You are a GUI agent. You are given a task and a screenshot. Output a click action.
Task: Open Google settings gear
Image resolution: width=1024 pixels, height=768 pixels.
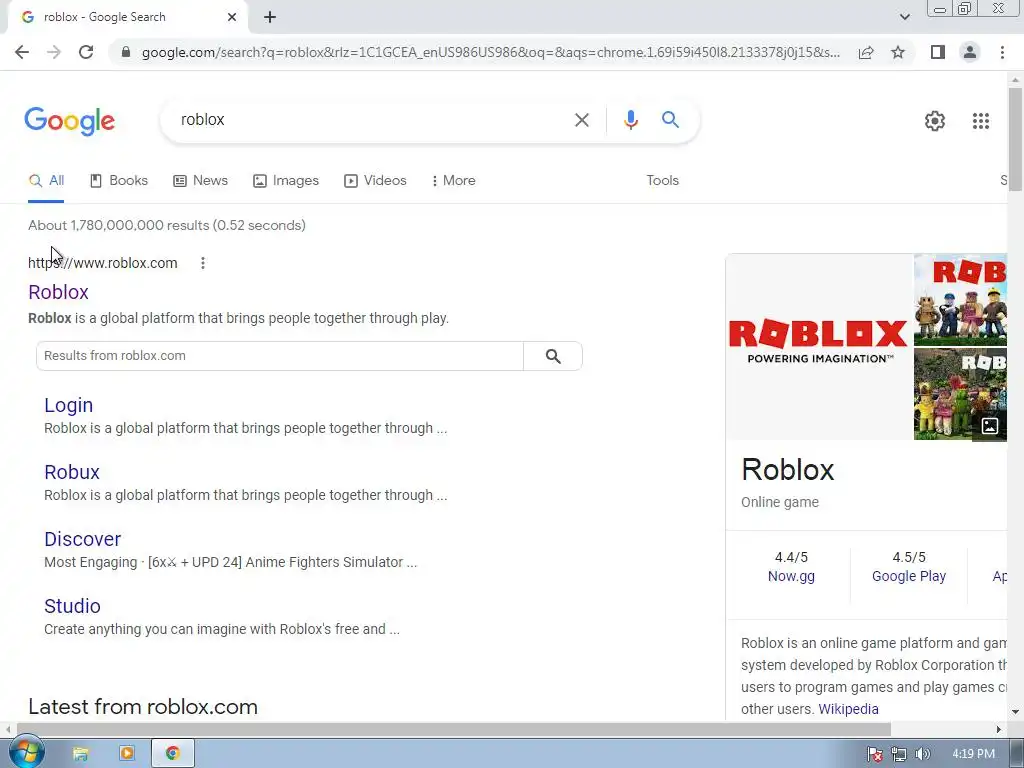(935, 121)
